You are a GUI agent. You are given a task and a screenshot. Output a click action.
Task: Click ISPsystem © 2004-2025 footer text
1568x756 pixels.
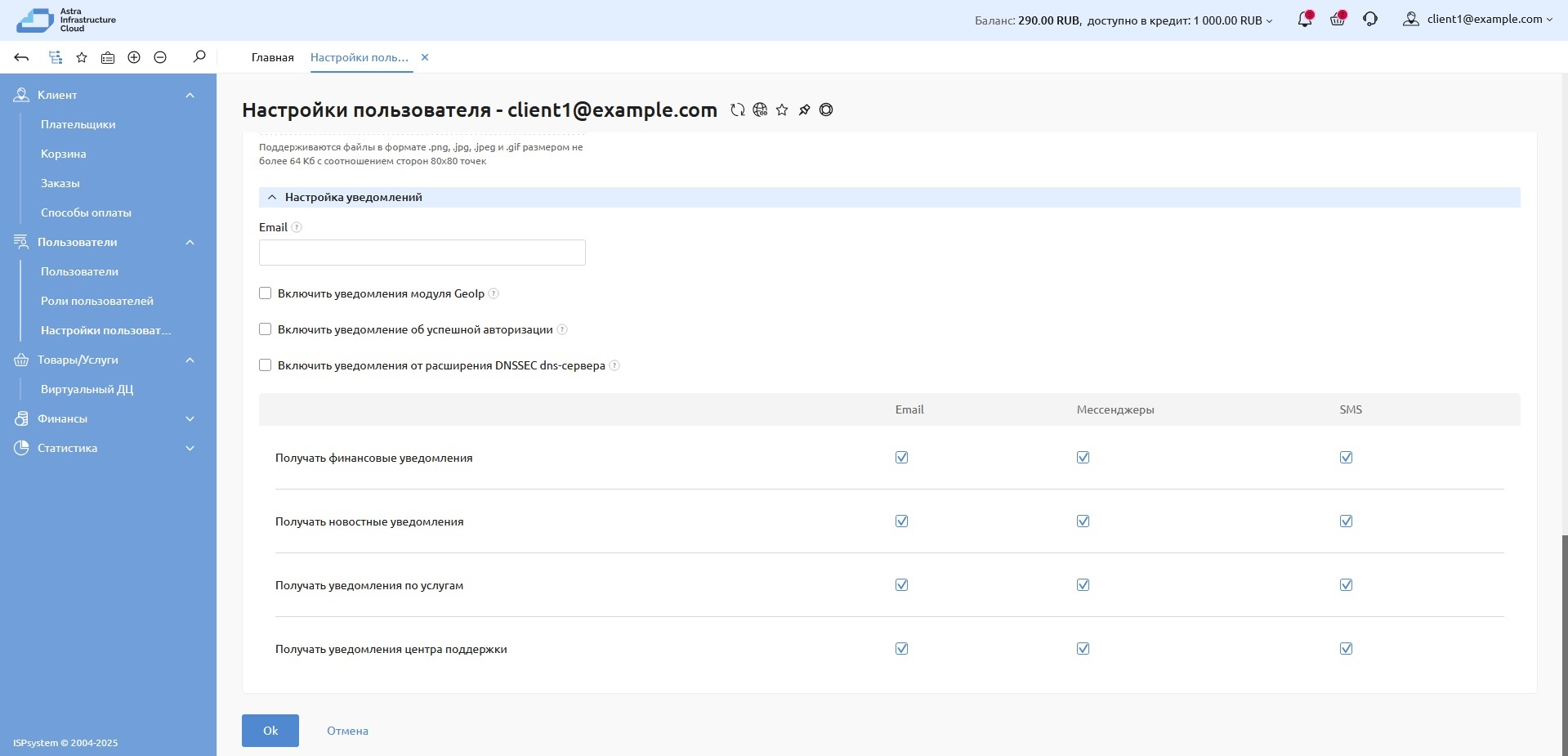[x=65, y=743]
